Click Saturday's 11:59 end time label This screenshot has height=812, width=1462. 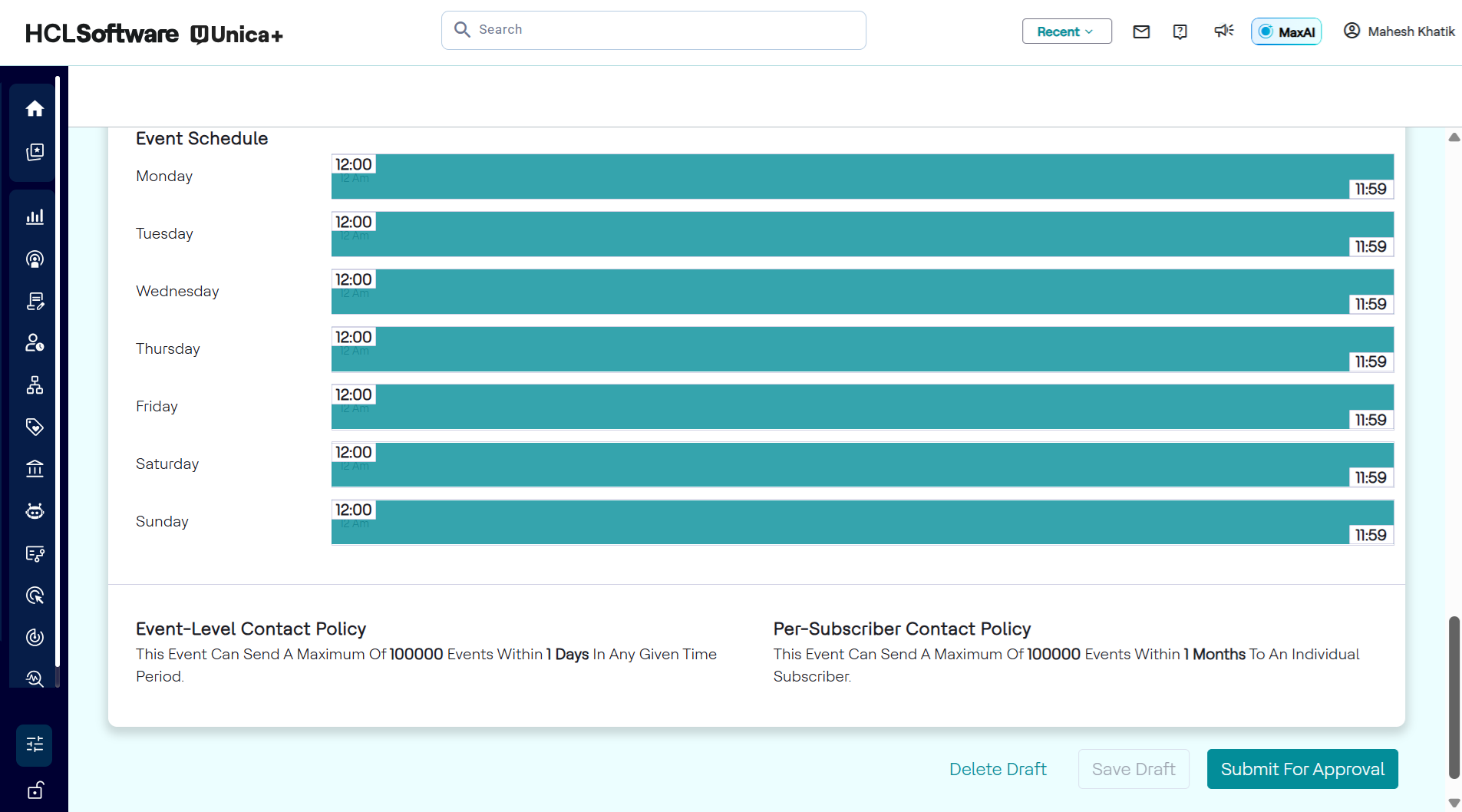[x=1371, y=477]
